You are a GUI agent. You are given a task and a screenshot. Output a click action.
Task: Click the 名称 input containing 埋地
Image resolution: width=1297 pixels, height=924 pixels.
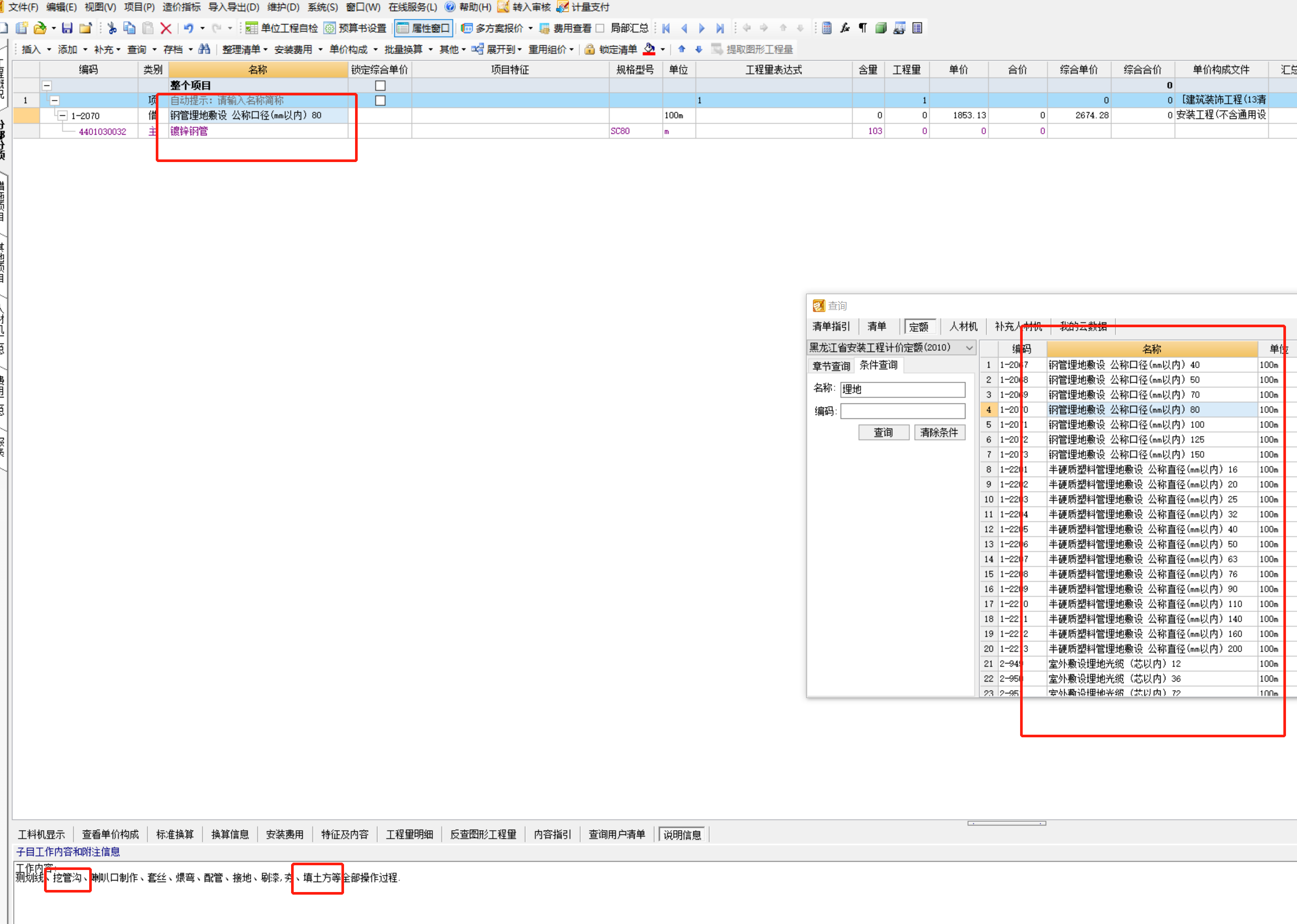tap(903, 389)
